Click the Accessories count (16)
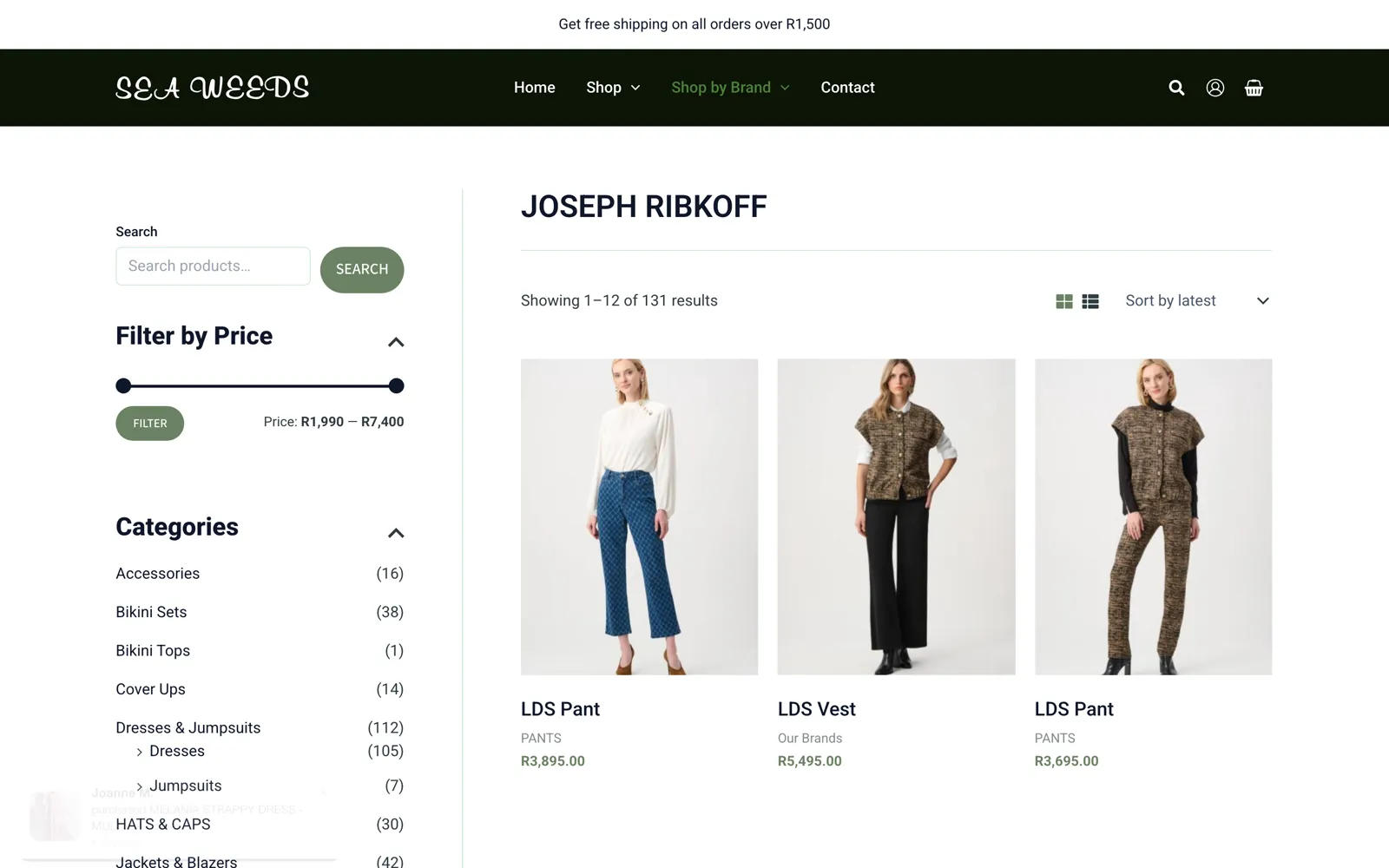The height and width of the screenshot is (868, 1389). click(390, 574)
